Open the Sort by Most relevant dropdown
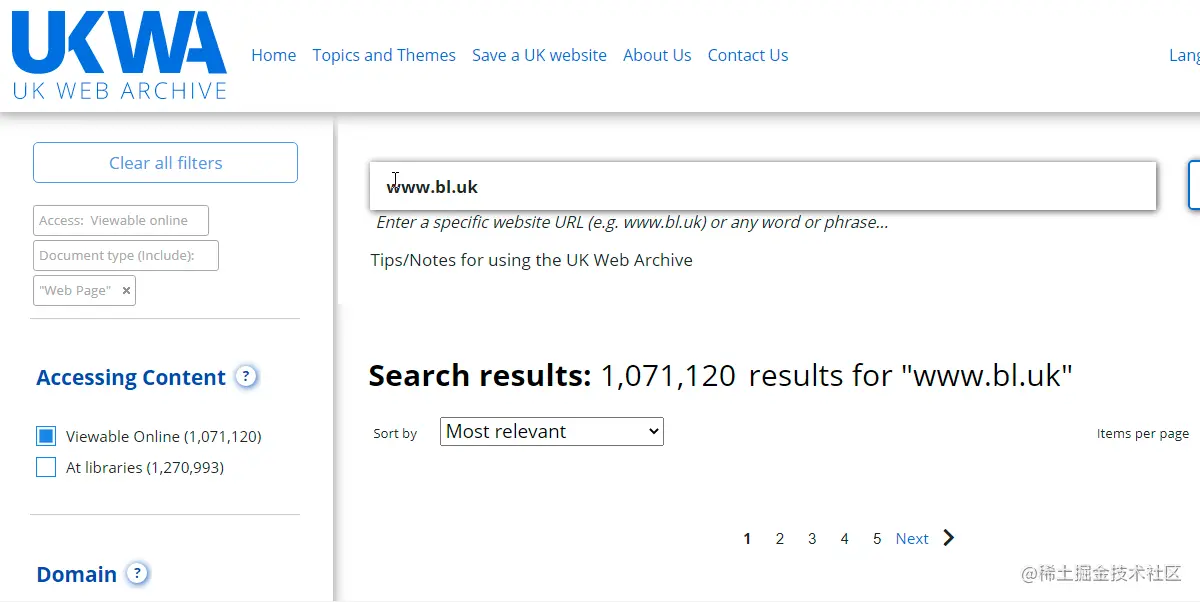1200x602 pixels. (552, 432)
